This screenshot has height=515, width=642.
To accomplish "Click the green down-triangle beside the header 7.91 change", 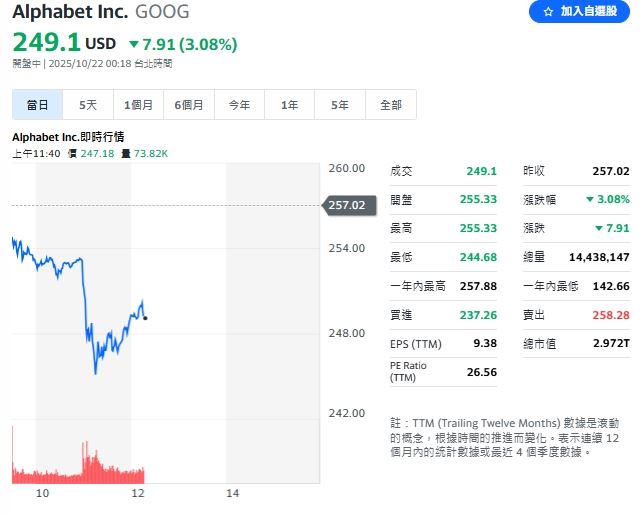I will (x=134, y=44).
